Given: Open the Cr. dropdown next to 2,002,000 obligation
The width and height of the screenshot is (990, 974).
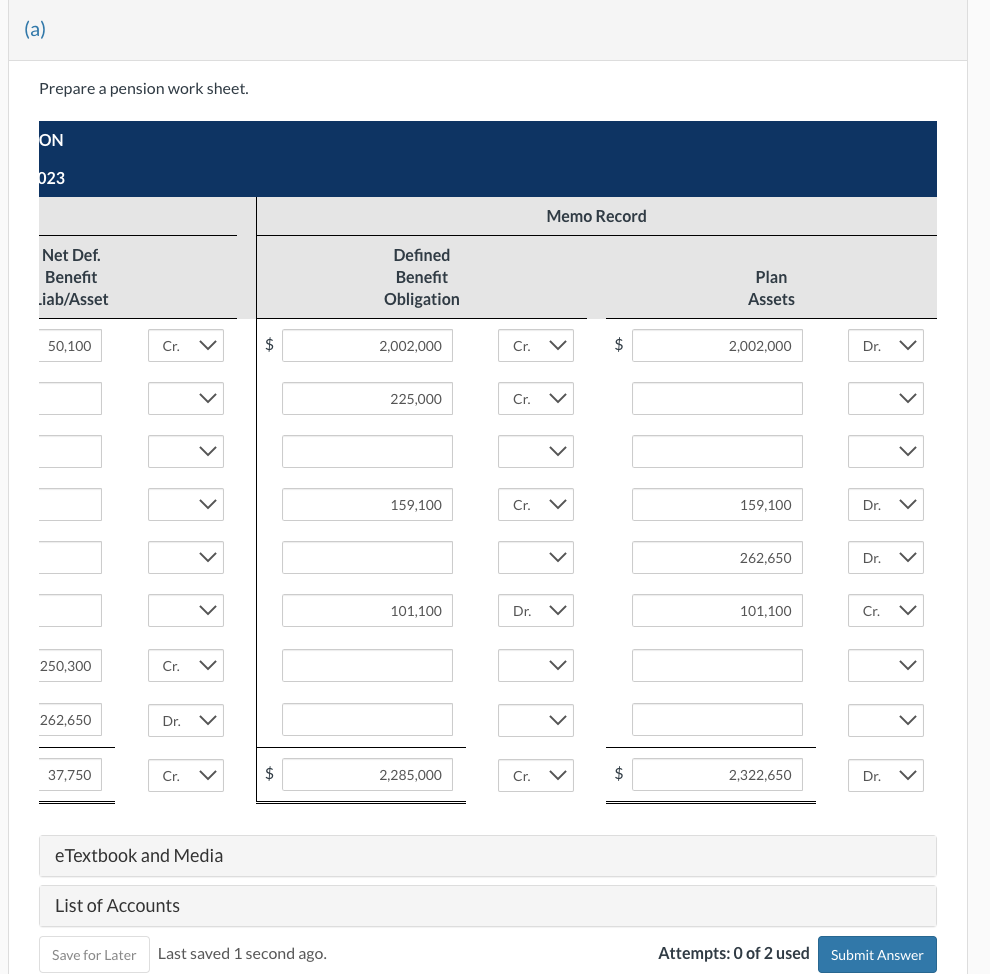Looking at the screenshot, I should tap(536, 345).
